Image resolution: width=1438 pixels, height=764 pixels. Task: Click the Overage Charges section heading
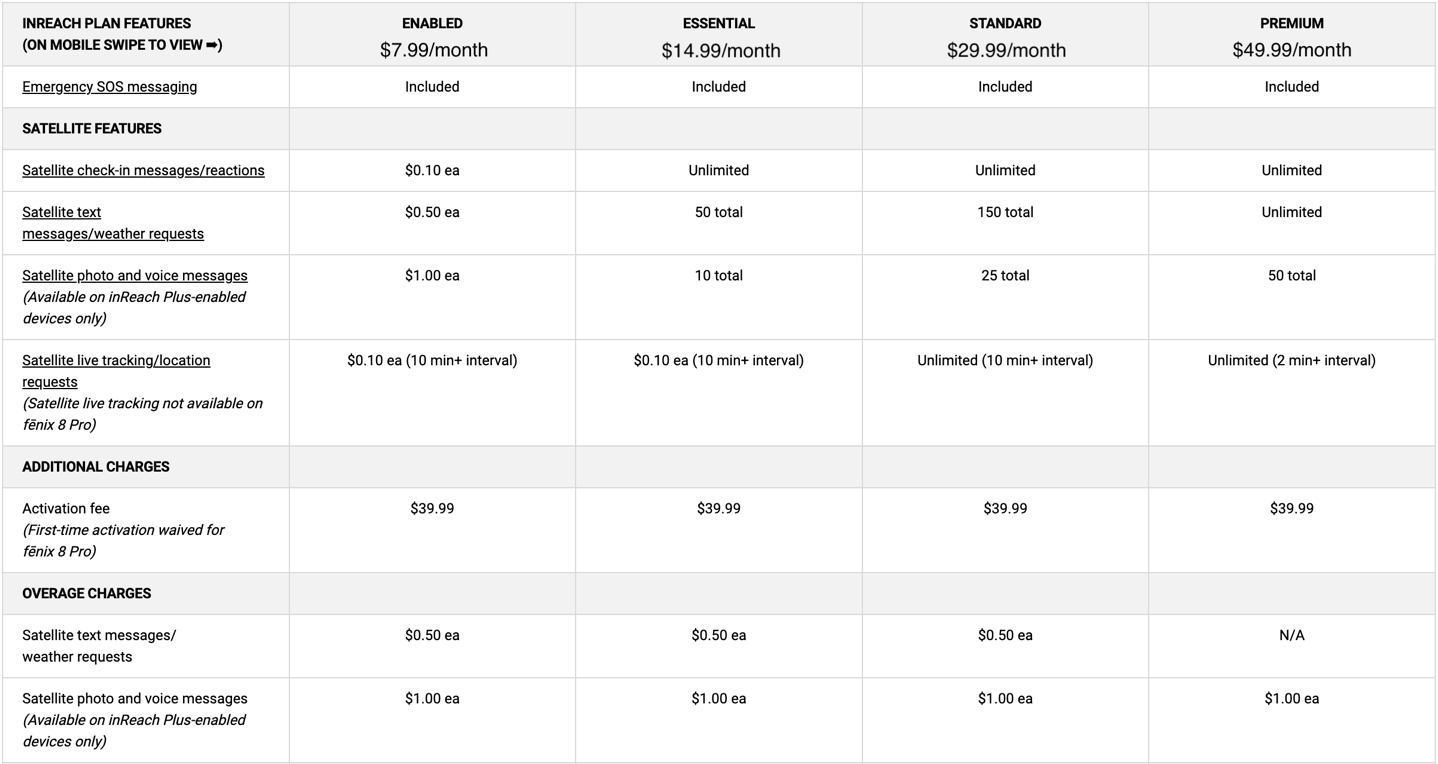point(87,594)
